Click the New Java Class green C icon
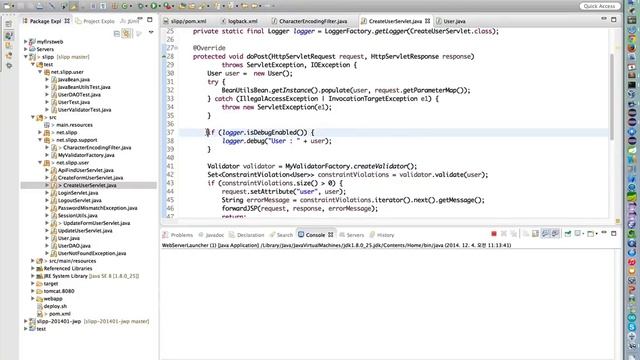 coord(125,6)
